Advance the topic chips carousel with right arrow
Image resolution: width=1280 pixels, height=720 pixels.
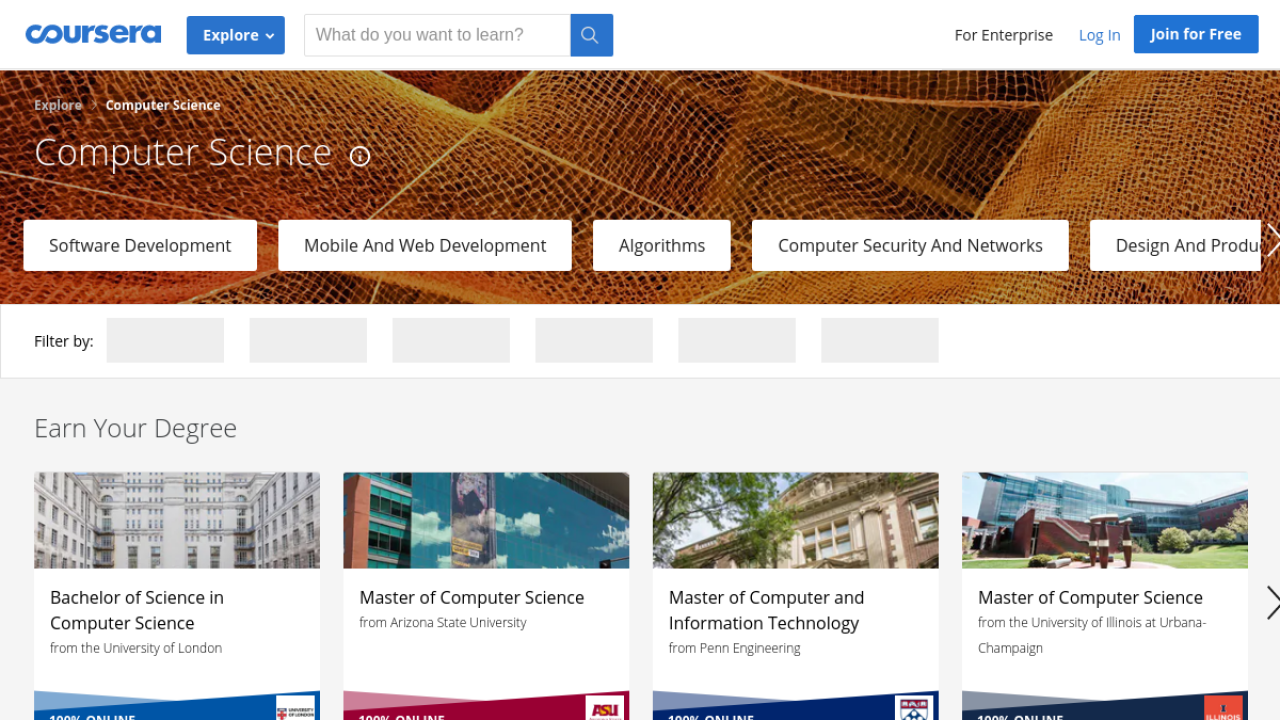(1272, 240)
